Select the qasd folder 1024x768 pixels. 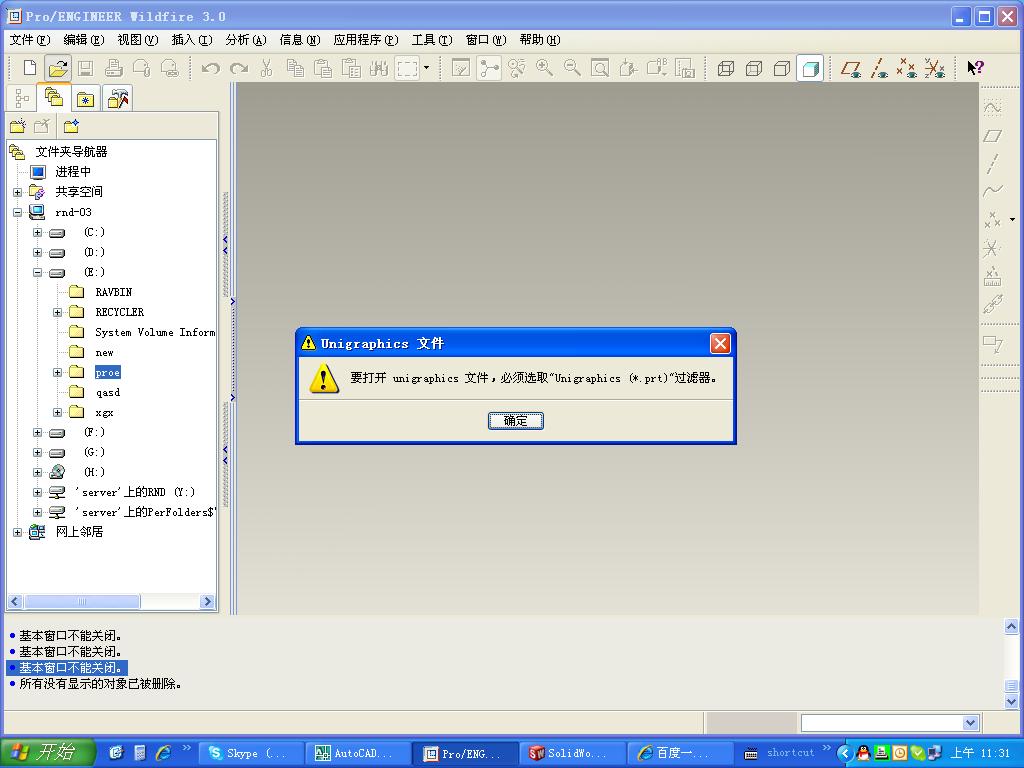pyautogui.click(x=108, y=392)
